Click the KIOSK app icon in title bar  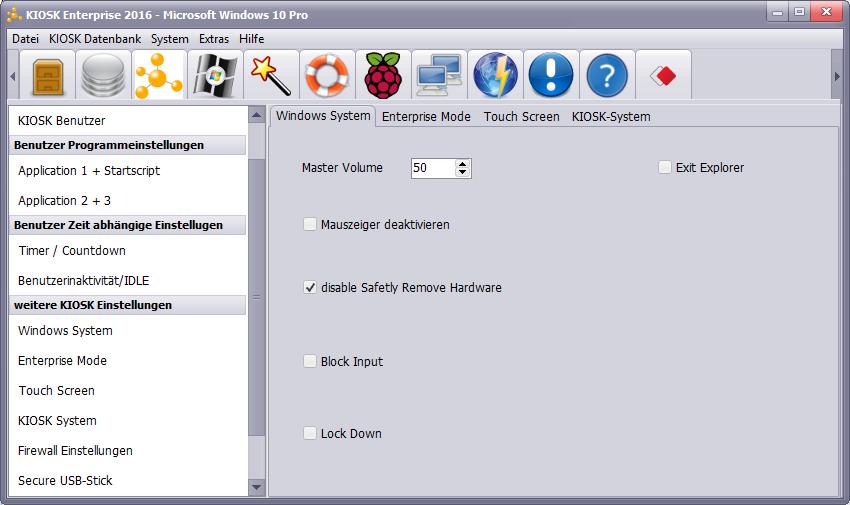pyautogui.click(x=14, y=14)
